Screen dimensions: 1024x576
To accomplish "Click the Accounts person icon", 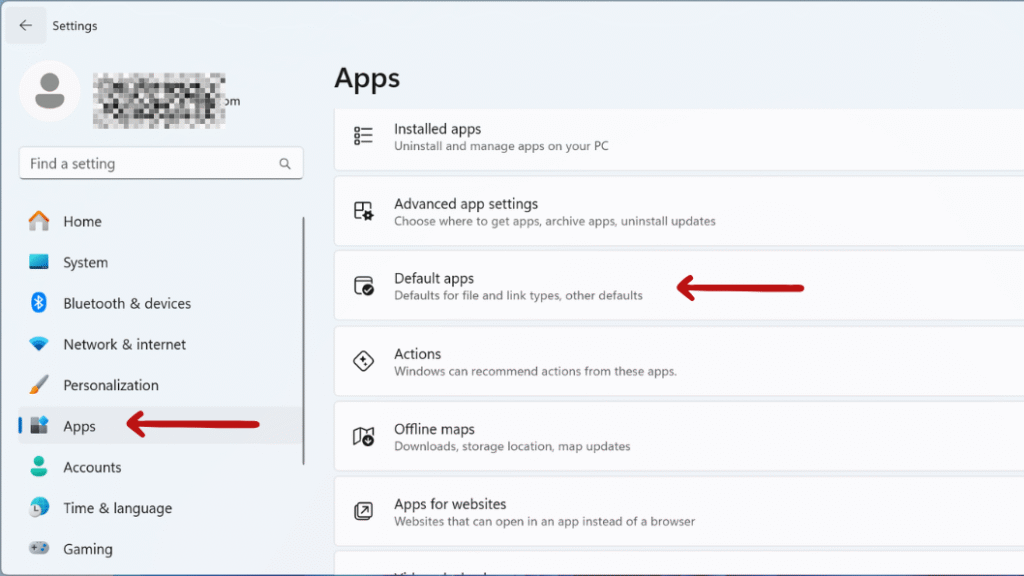I will (x=39, y=466).
